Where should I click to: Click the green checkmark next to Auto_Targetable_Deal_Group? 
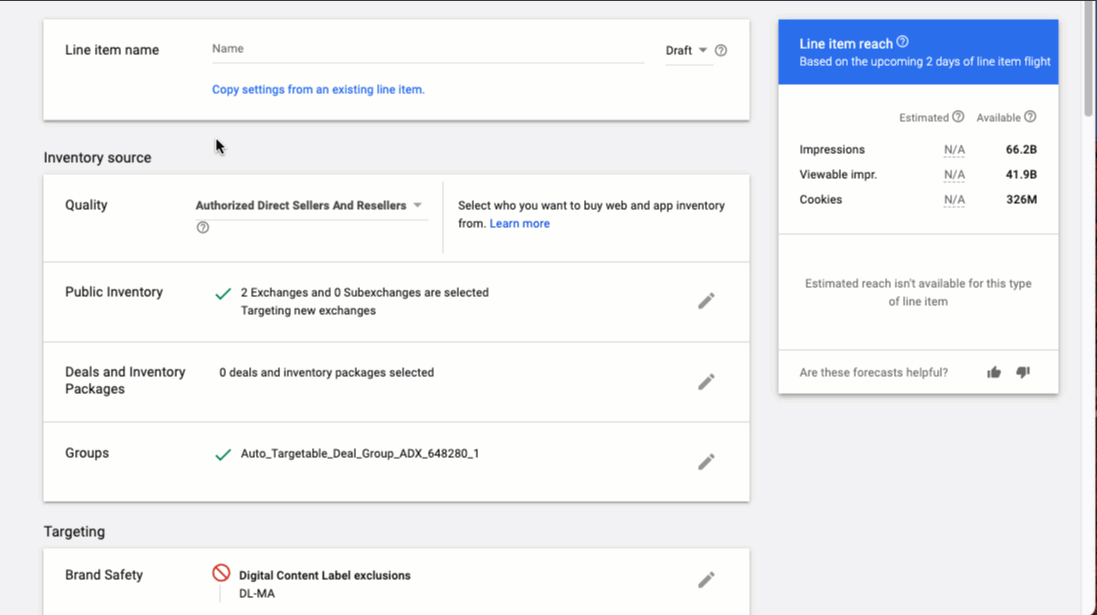tap(223, 453)
